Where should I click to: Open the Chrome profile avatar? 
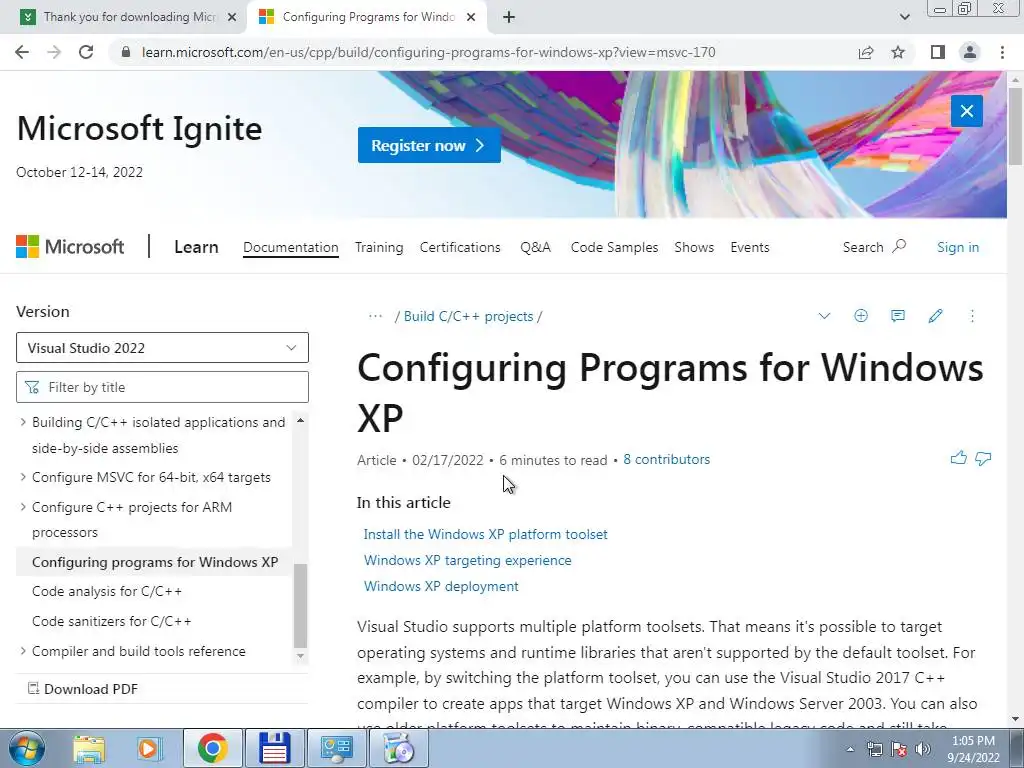click(970, 52)
